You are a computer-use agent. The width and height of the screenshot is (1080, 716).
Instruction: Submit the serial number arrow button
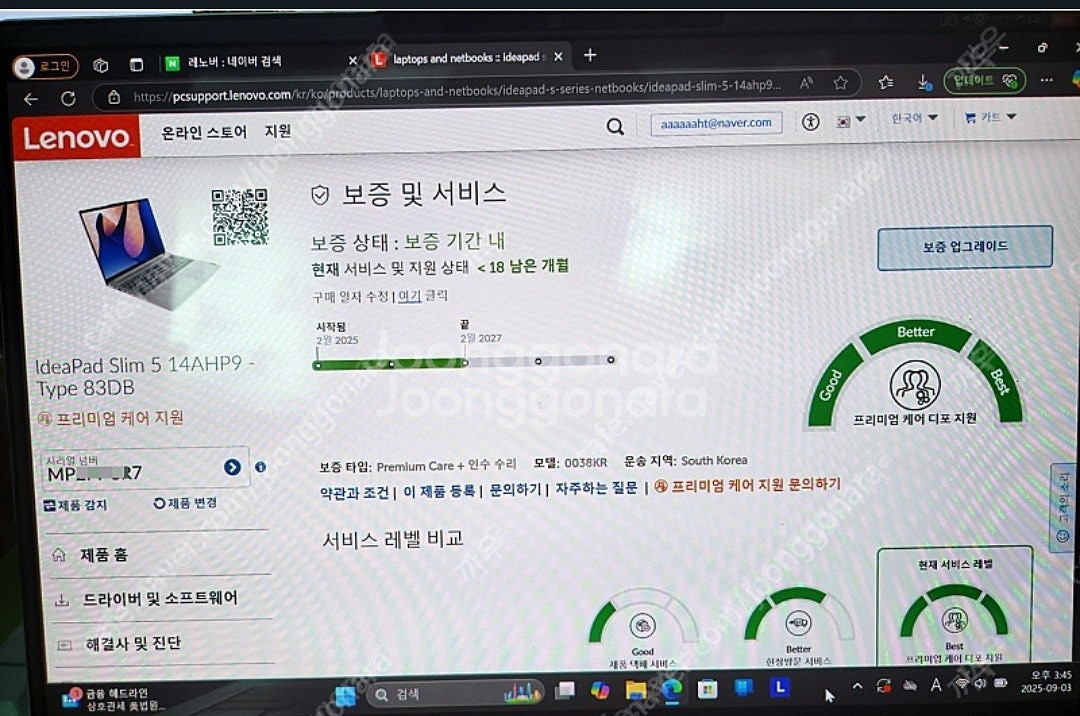coord(232,467)
